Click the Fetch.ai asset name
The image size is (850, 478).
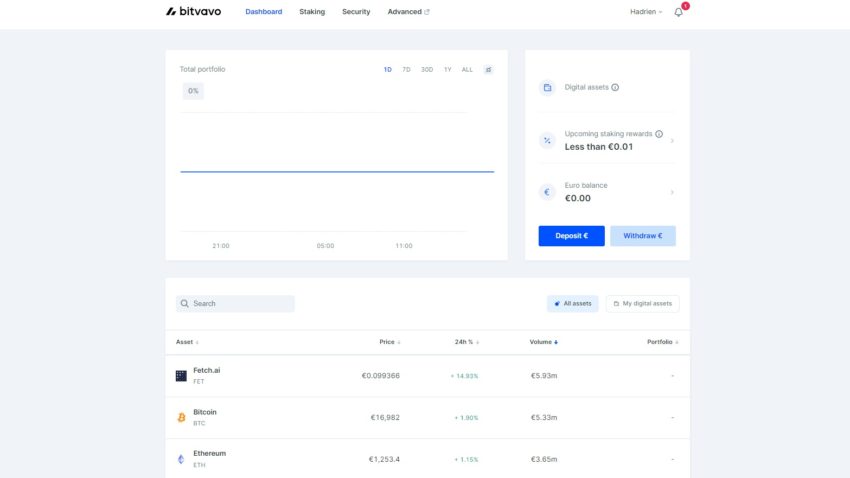[x=207, y=370]
